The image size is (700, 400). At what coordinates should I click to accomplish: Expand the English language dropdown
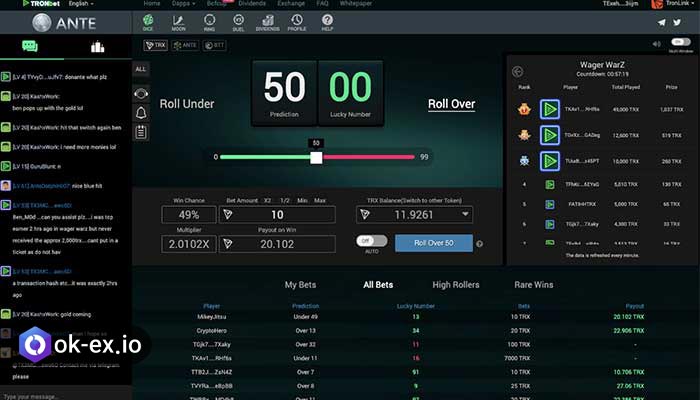click(x=81, y=4)
